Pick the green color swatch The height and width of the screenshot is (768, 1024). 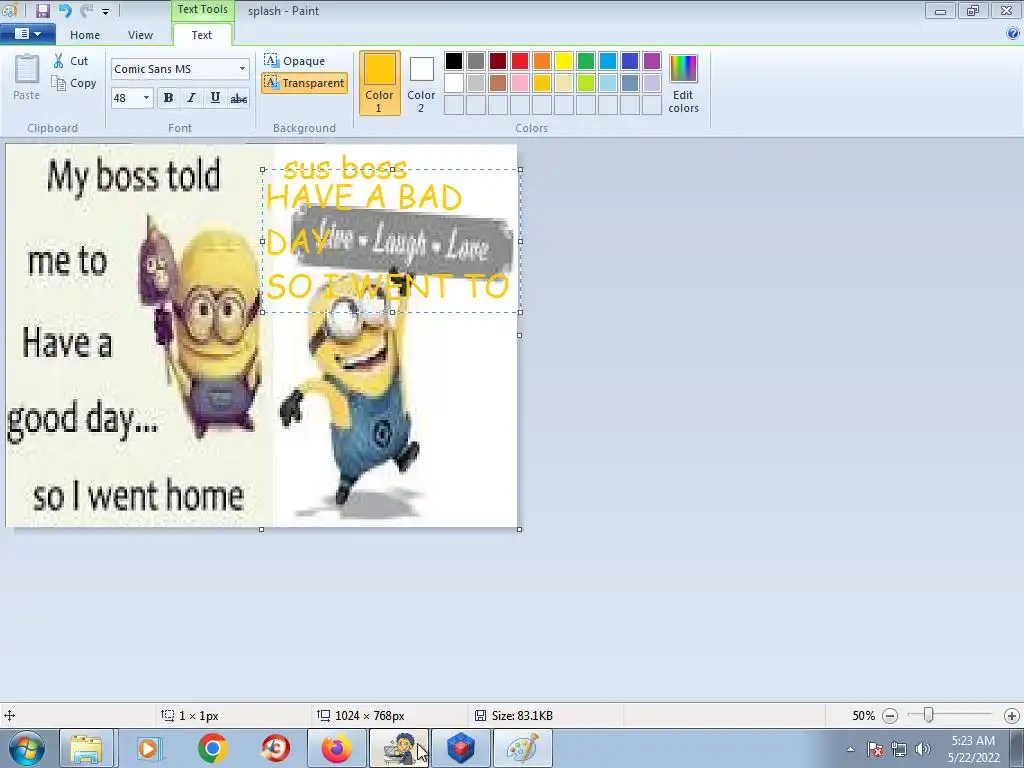pos(586,61)
